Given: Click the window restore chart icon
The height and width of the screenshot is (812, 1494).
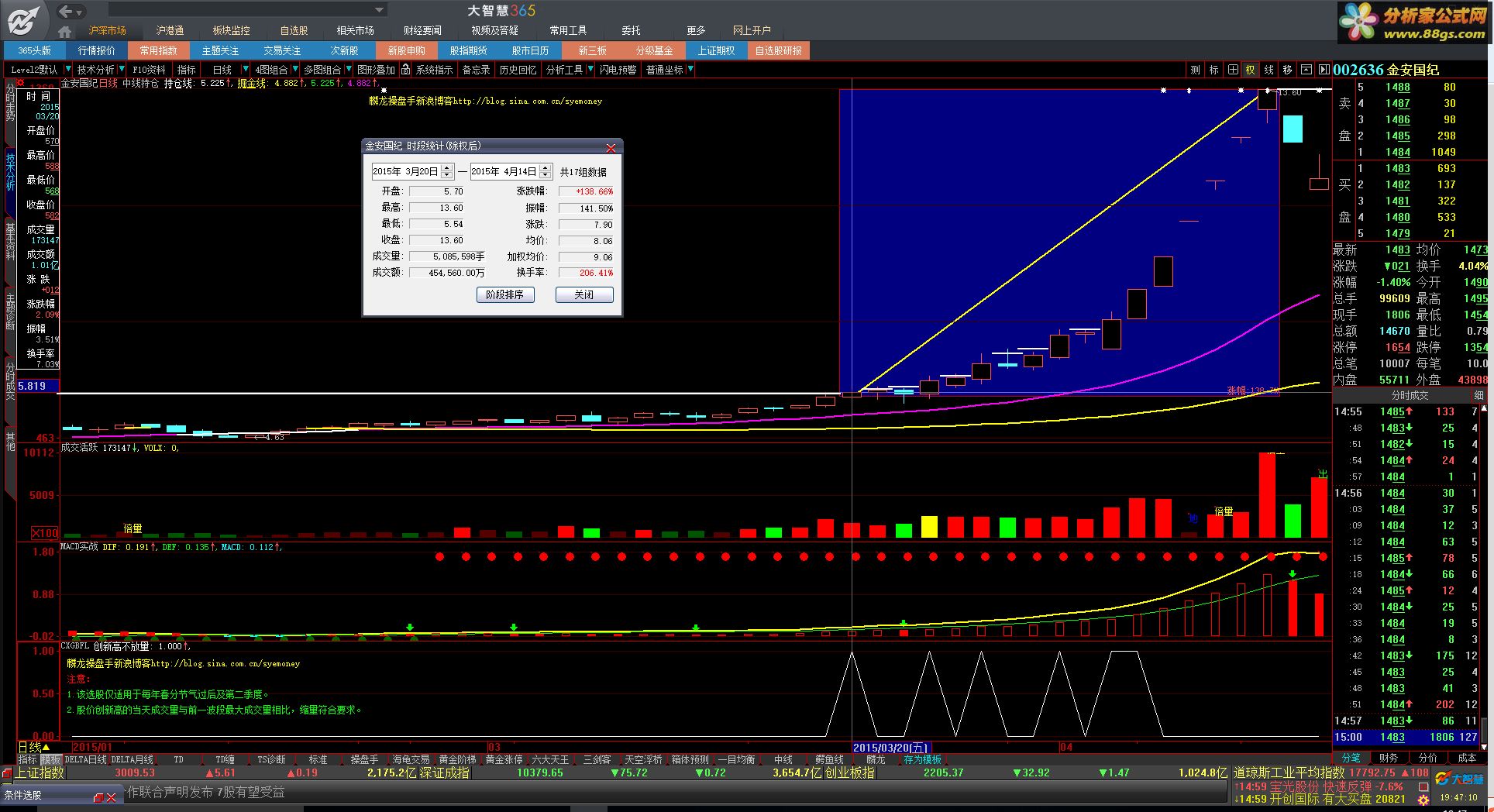Looking at the screenshot, I should [x=1306, y=70].
